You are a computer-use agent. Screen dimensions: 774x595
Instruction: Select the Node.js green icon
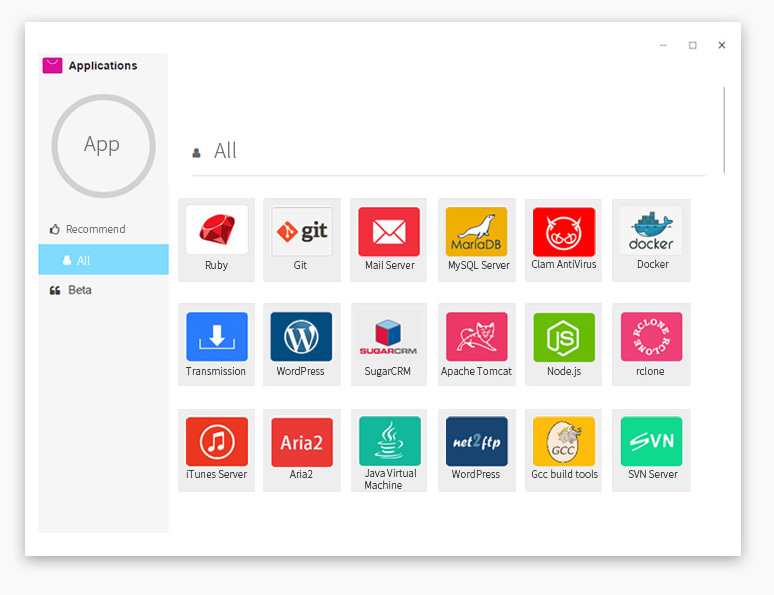(x=564, y=337)
